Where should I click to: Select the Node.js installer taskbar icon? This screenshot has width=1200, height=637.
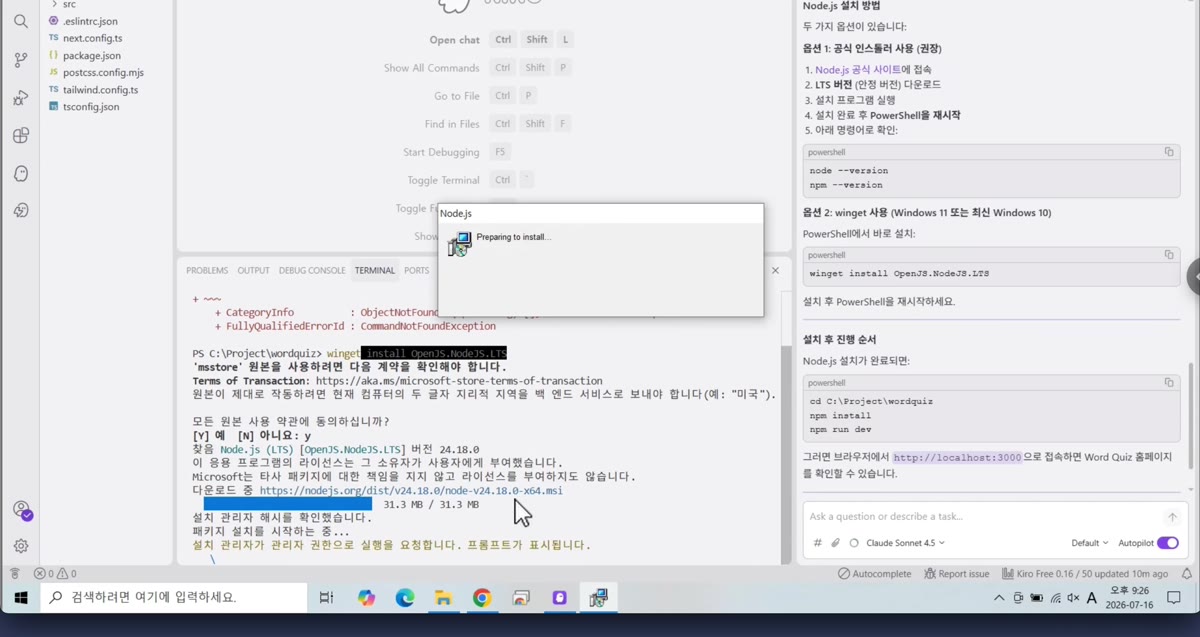click(x=598, y=598)
